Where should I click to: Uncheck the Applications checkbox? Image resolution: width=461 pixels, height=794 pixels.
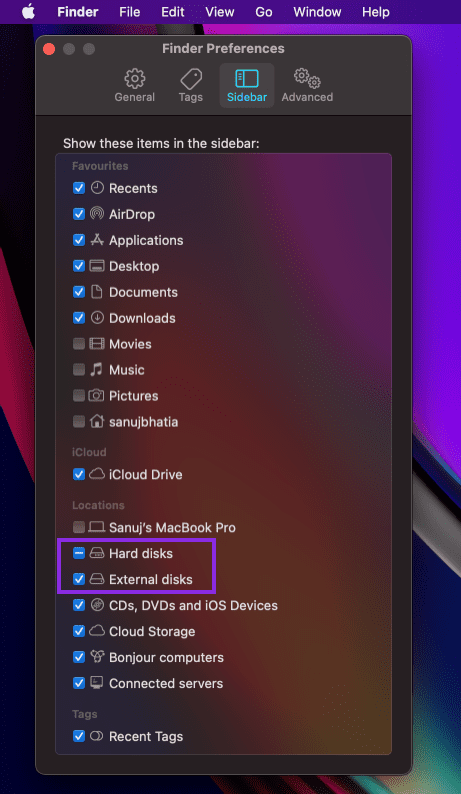point(79,240)
